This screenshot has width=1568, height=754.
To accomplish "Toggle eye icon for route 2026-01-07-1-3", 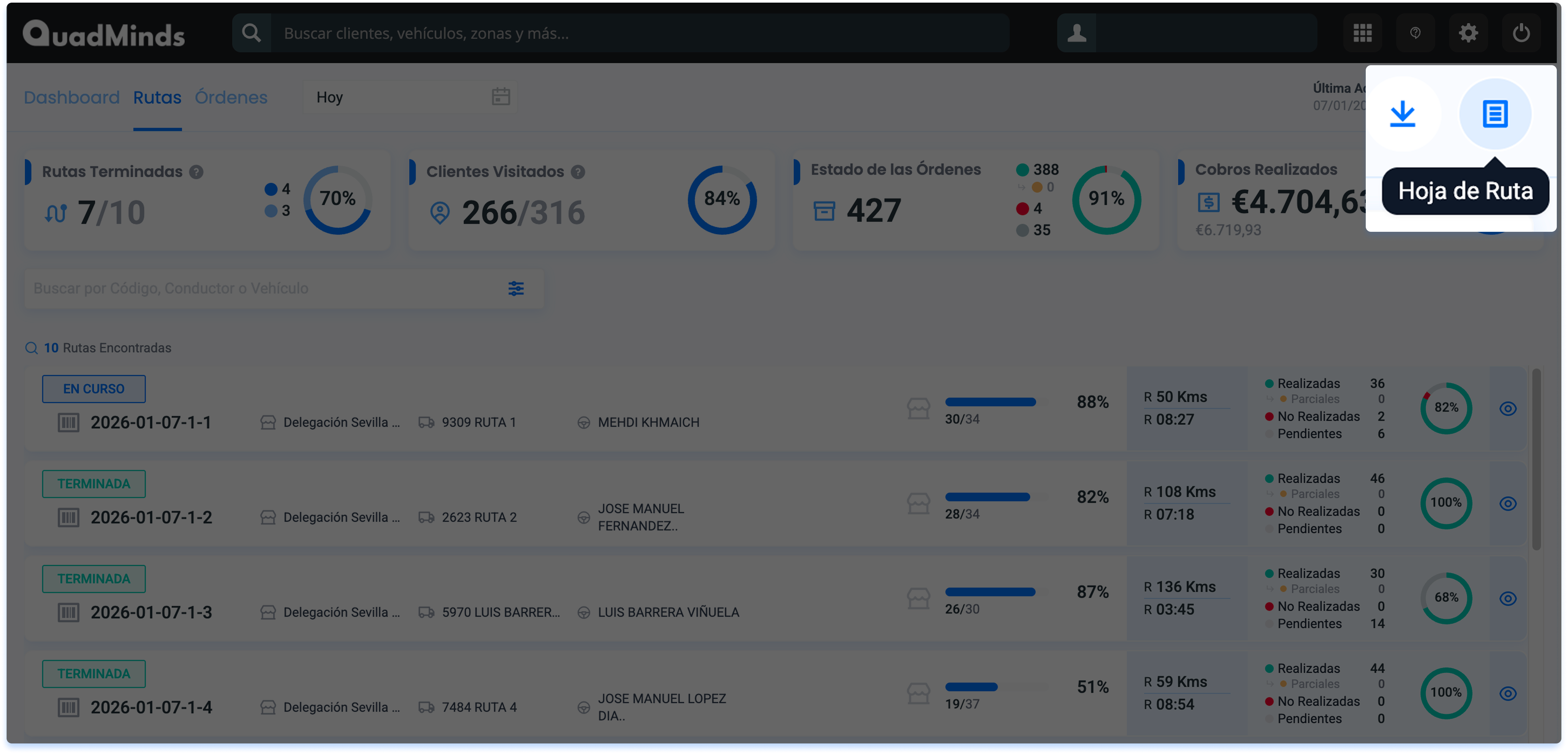I will click(x=1507, y=598).
